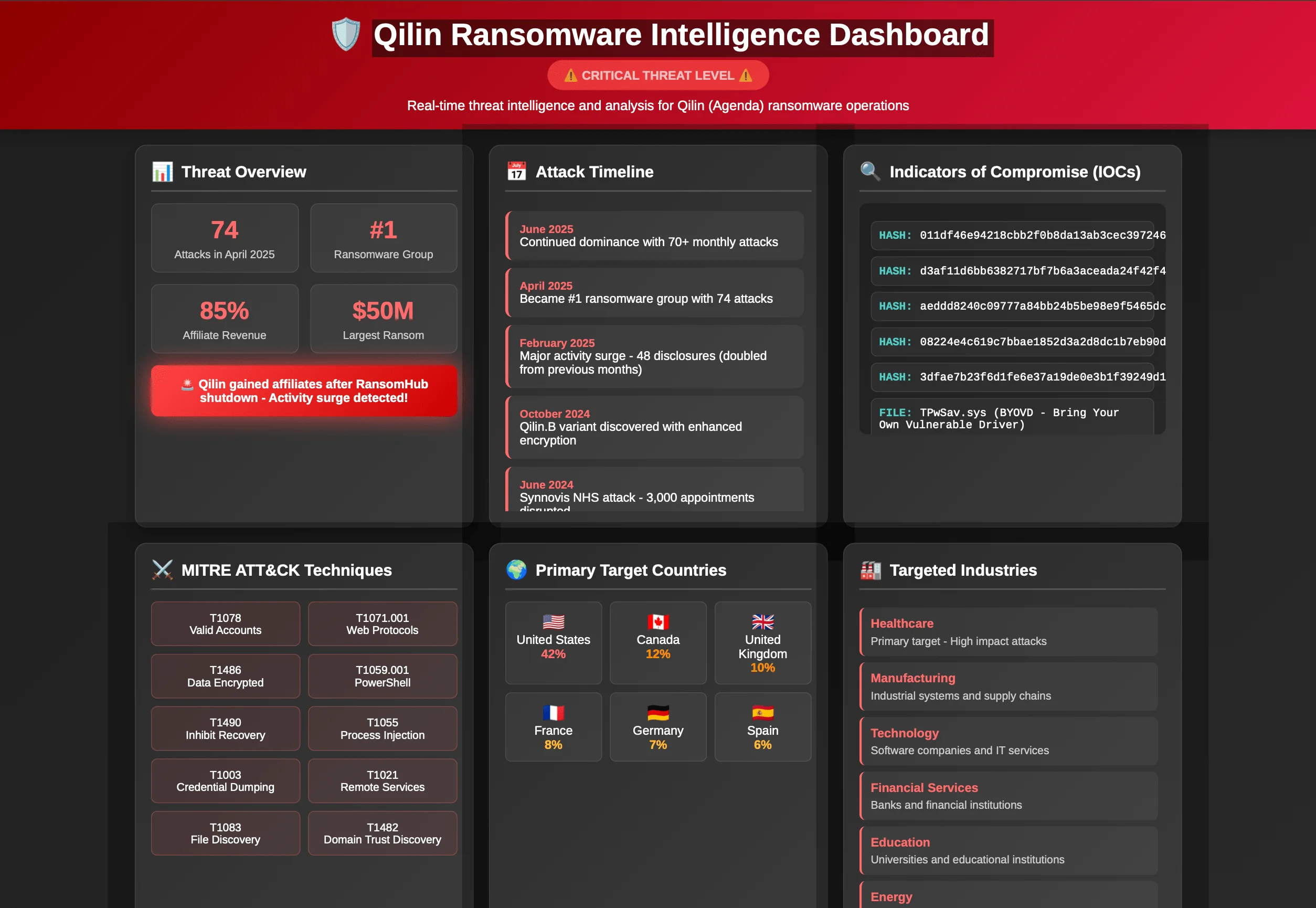Select the hash starting with aeddd824

click(x=1012, y=306)
